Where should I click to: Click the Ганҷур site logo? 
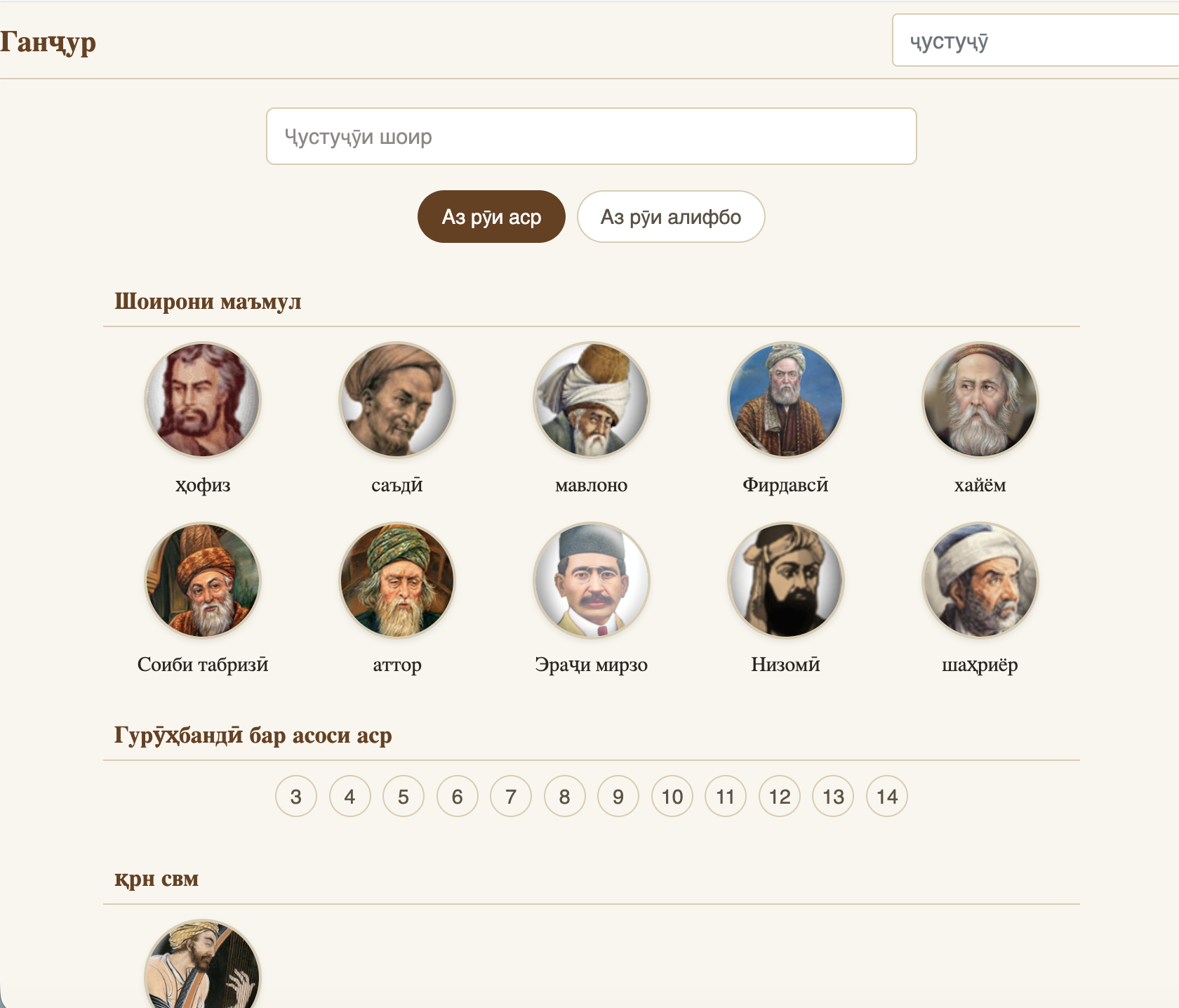(48, 42)
